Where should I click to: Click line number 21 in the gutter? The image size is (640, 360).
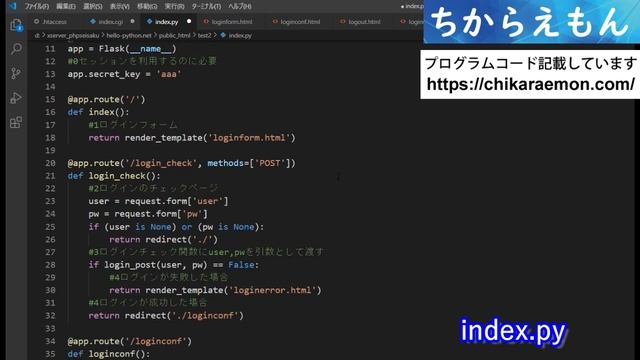coord(50,176)
